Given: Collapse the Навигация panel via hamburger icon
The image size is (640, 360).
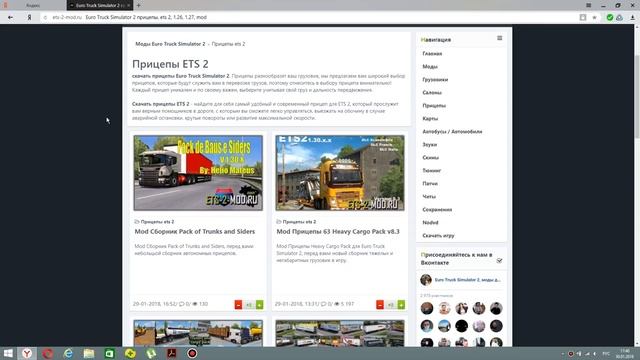Looking at the screenshot, I should (x=500, y=38).
